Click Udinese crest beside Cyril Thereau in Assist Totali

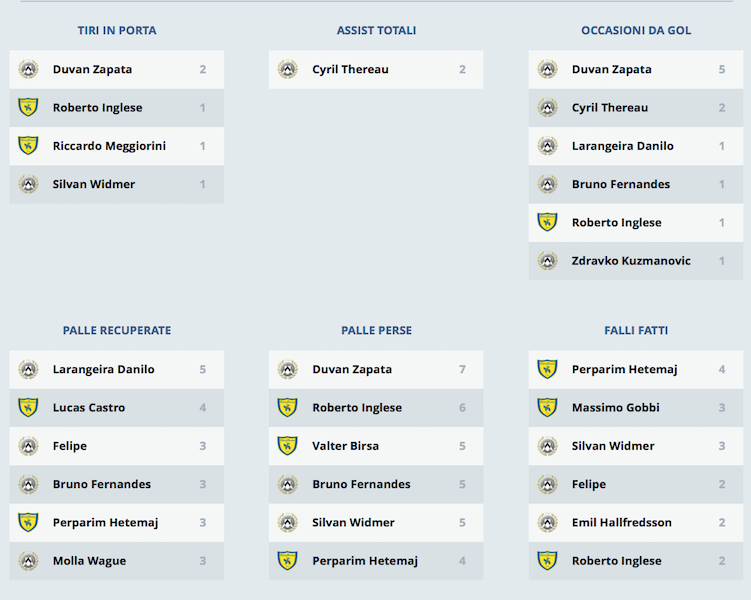288,70
